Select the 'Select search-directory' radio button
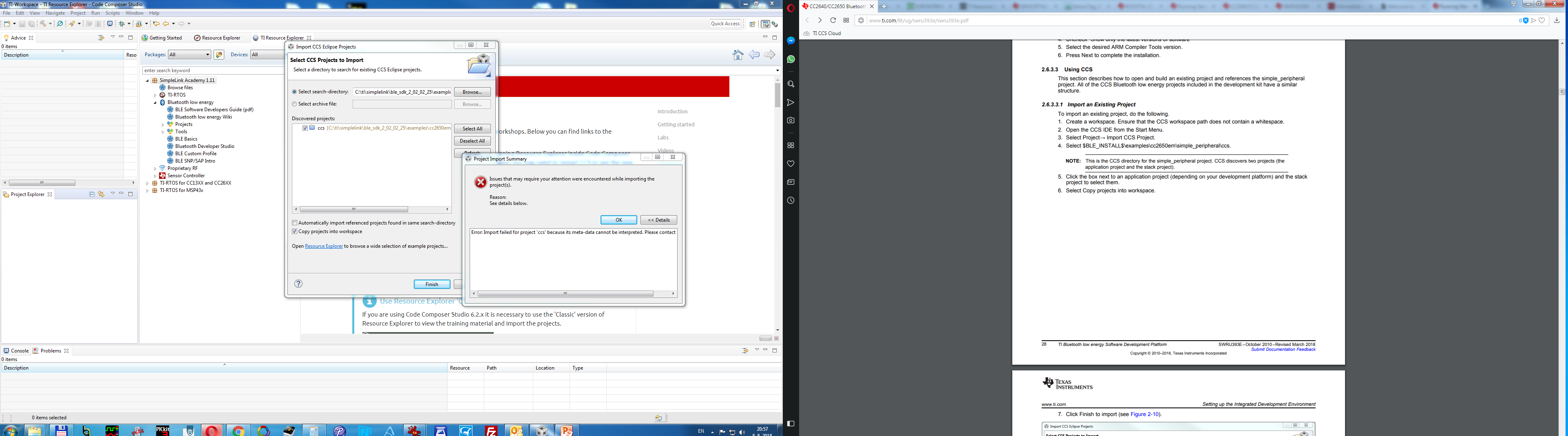This screenshot has width=1568, height=436. [295, 92]
